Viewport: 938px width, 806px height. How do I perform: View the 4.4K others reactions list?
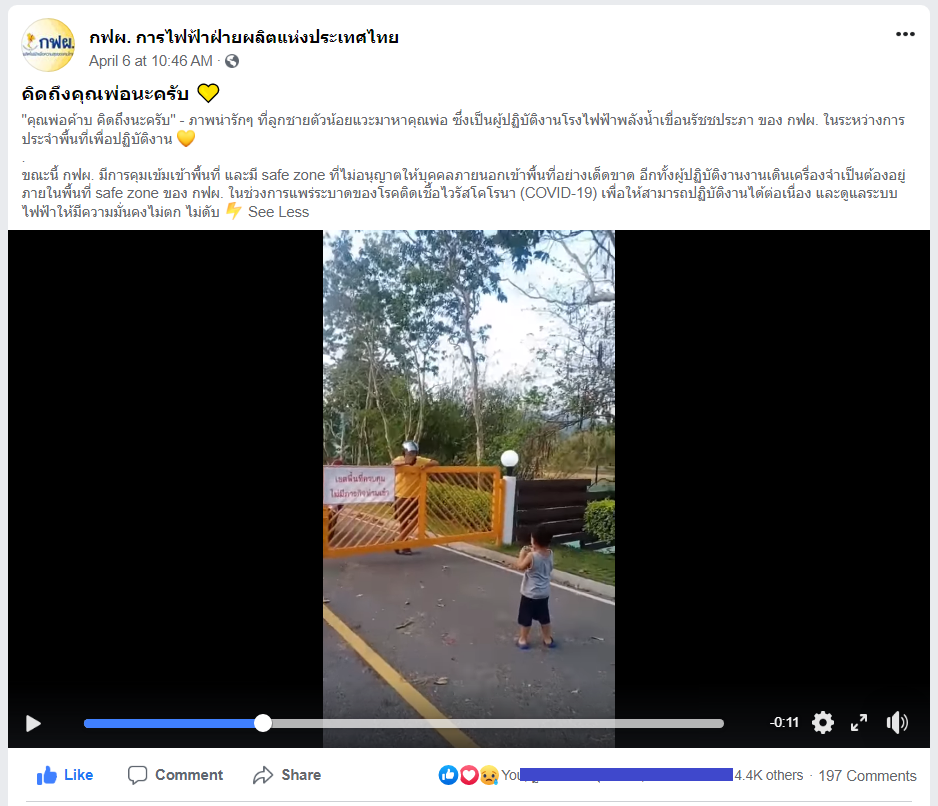pos(769,775)
